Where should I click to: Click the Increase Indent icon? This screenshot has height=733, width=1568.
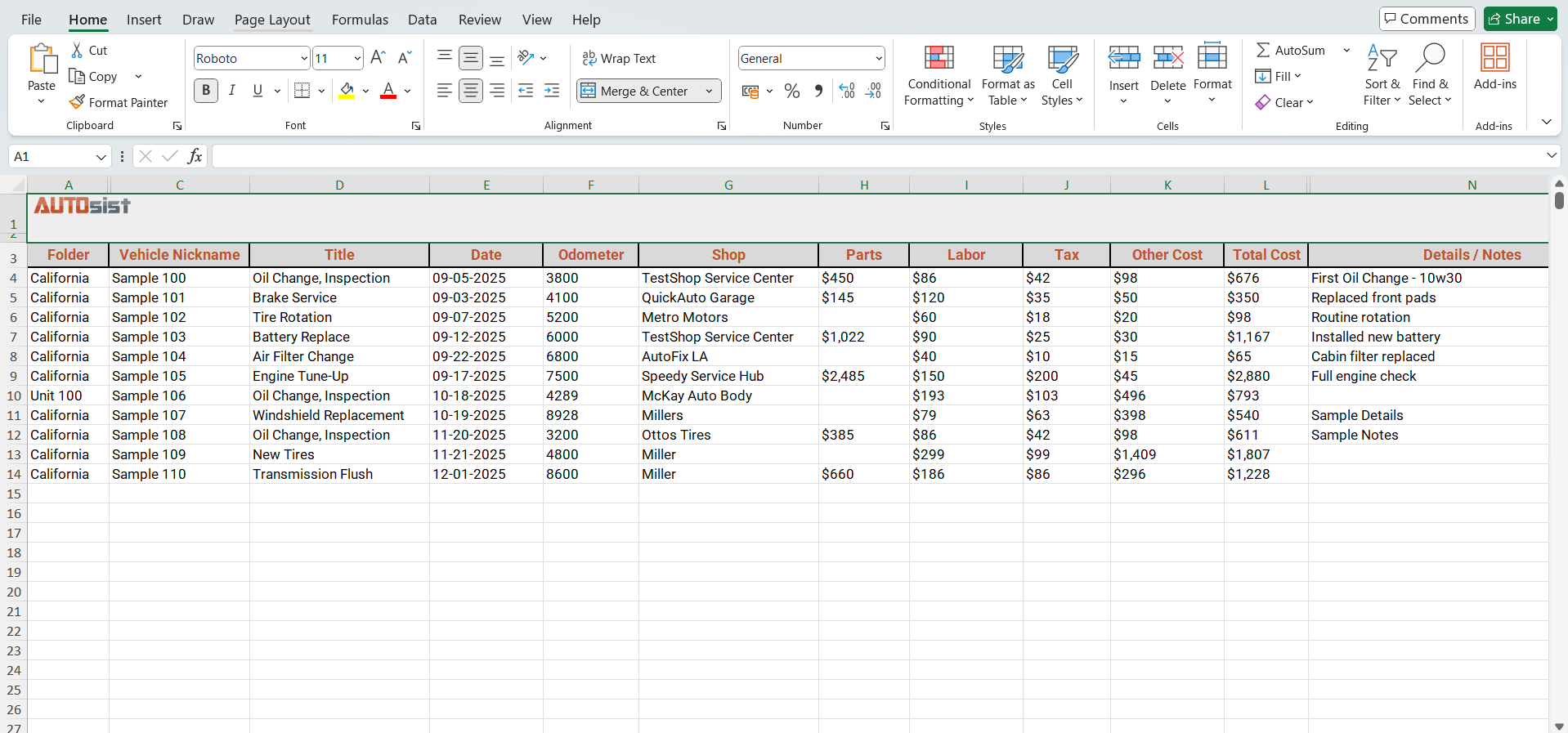[x=552, y=91]
